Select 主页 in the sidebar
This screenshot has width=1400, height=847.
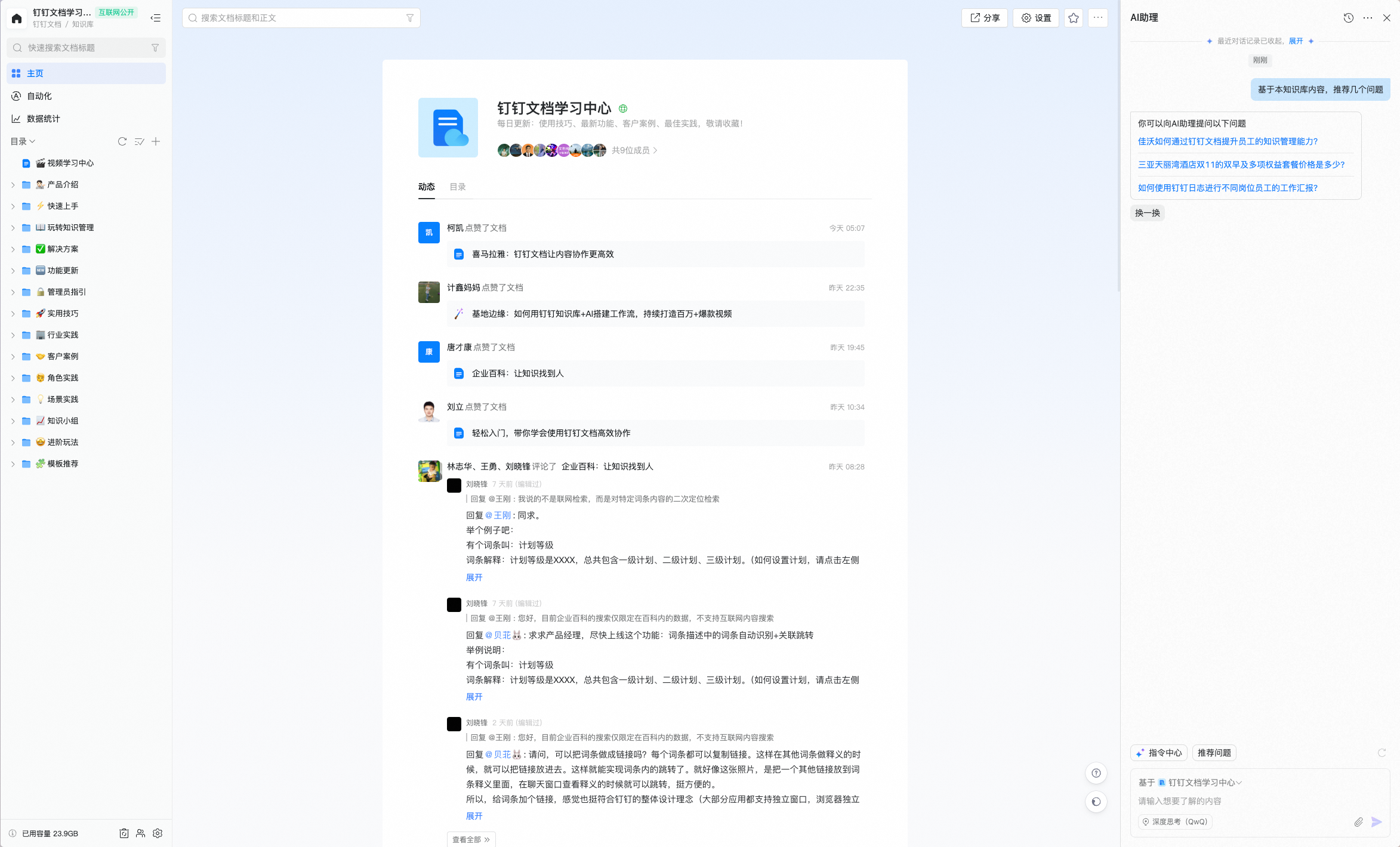87,73
